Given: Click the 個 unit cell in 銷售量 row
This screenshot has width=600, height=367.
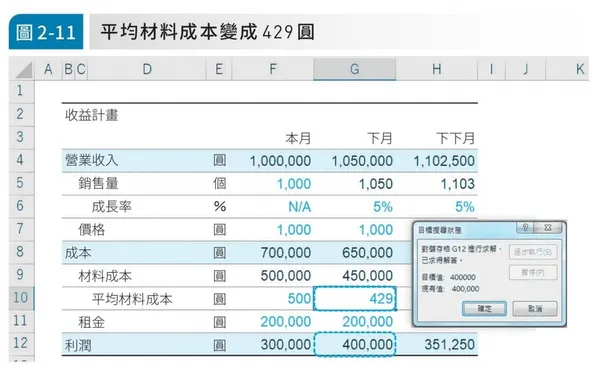Looking at the screenshot, I should pos(220,184).
